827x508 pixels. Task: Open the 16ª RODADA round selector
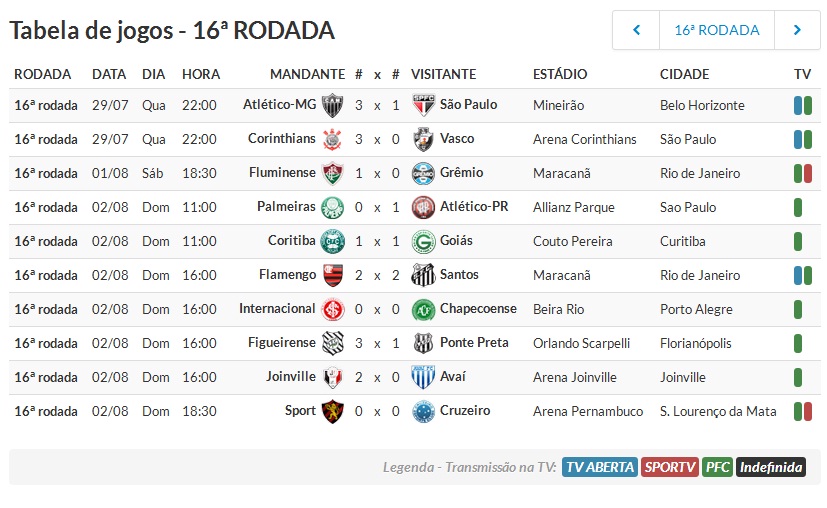click(717, 30)
